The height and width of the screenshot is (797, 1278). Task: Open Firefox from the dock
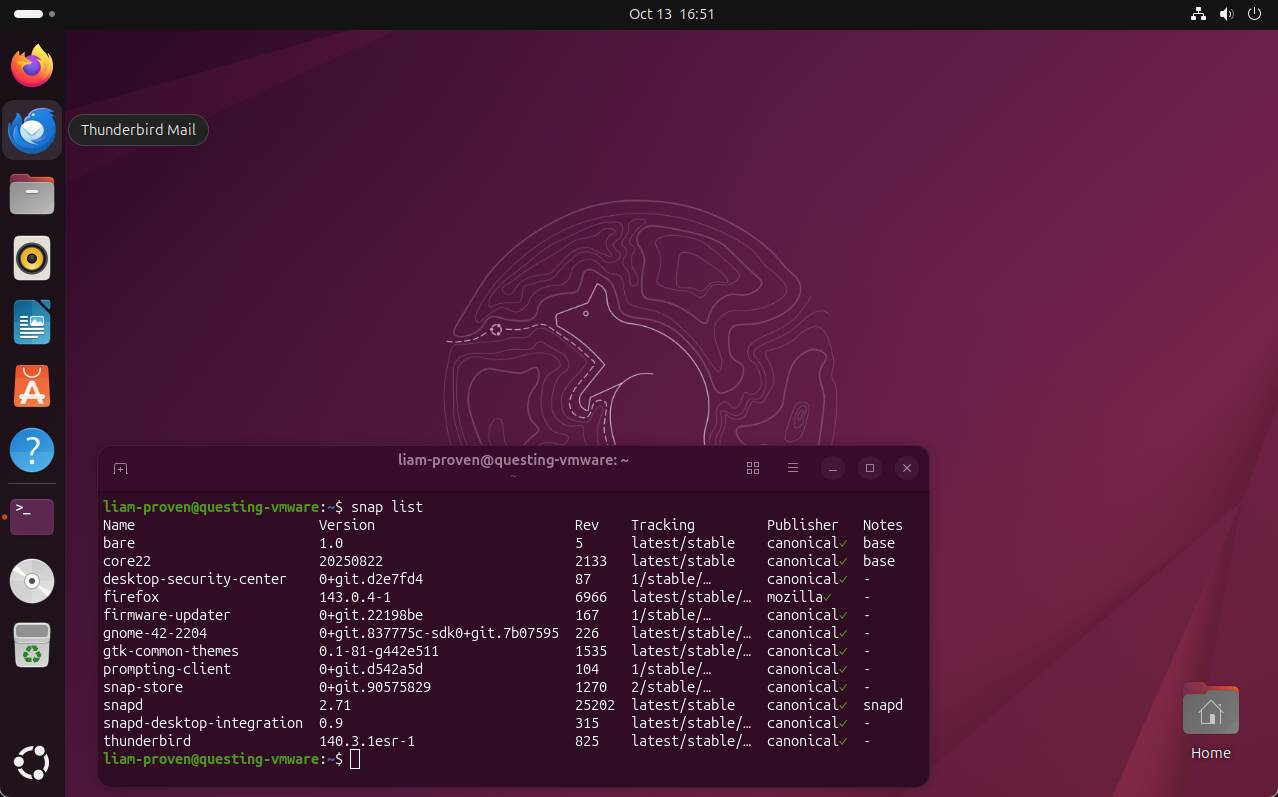[x=32, y=66]
